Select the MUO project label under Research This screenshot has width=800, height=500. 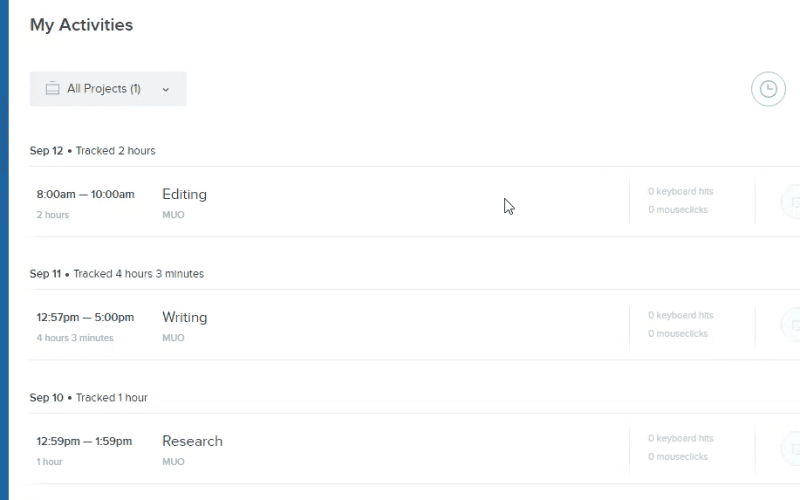point(173,462)
